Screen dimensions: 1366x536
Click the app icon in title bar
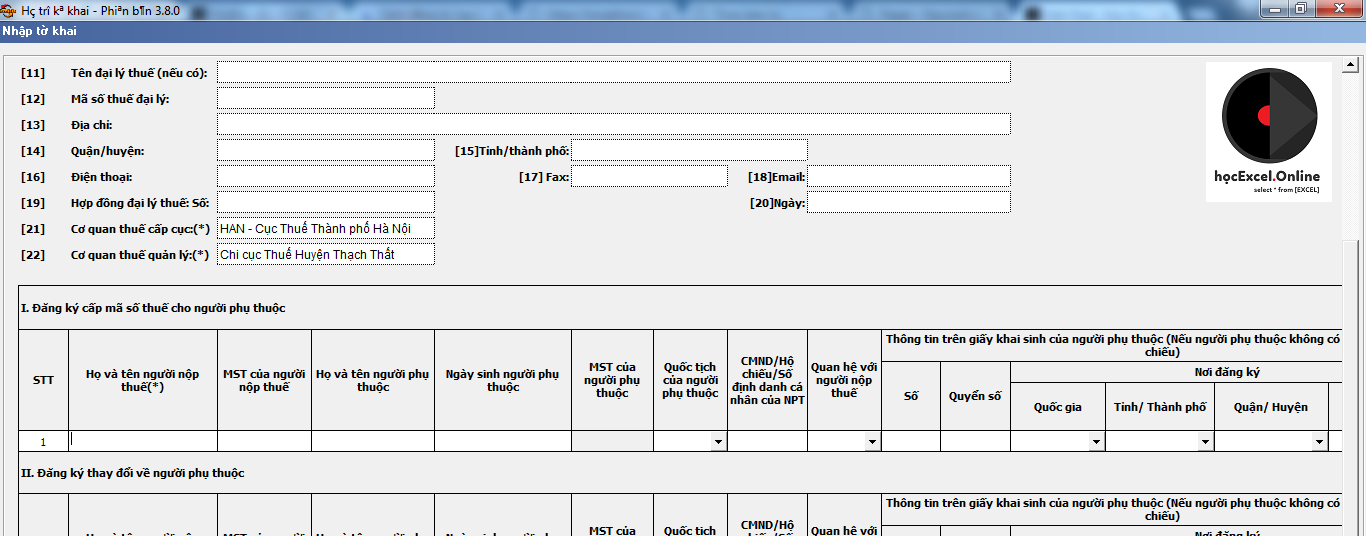pyautogui.click(x=8, y=9)
